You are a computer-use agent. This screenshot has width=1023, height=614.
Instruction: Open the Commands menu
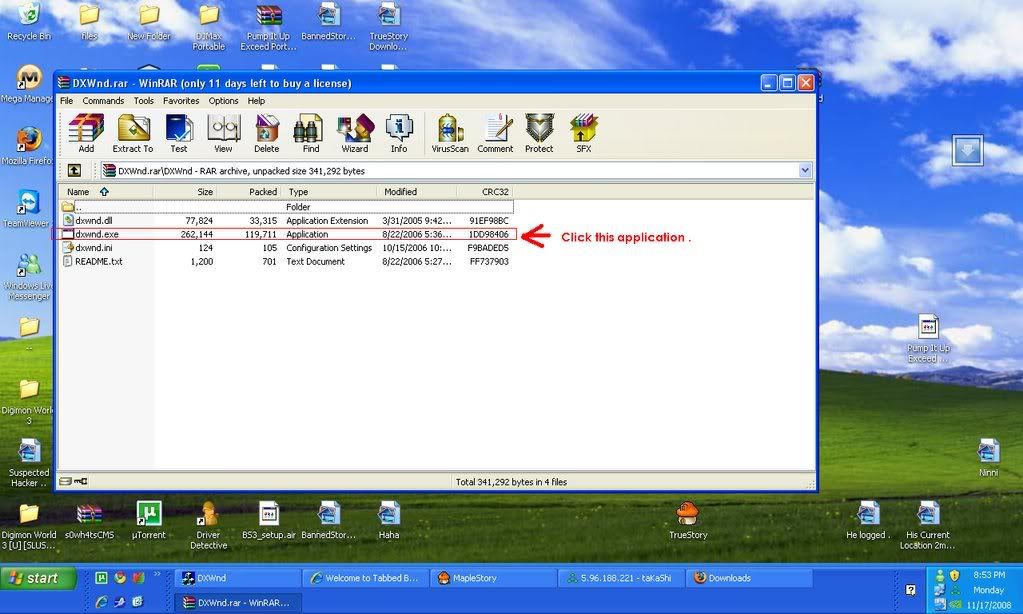(103, 100)
